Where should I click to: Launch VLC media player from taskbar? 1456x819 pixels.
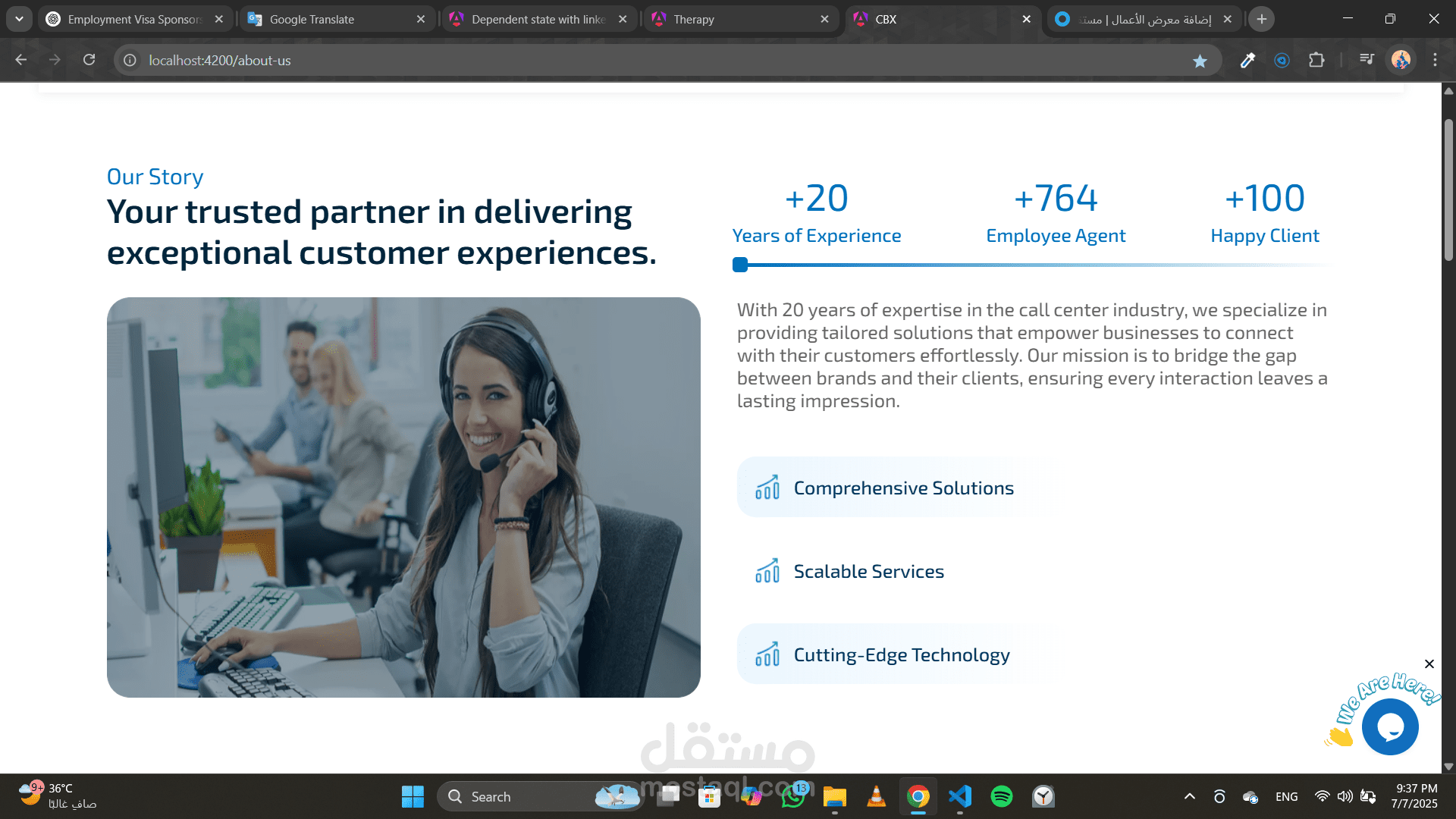[x=877, y=796]
